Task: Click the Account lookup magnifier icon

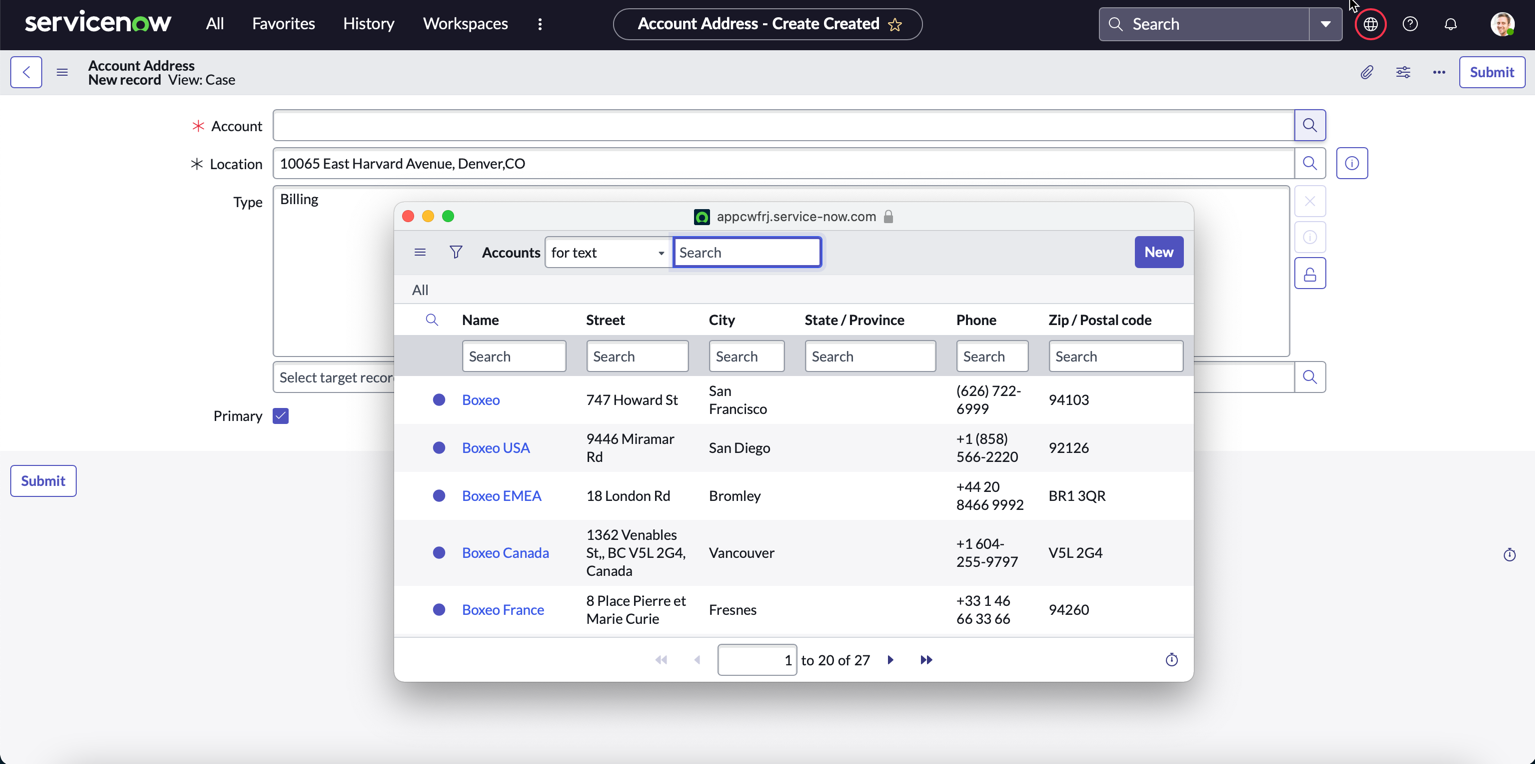Action: point(1310,125)
